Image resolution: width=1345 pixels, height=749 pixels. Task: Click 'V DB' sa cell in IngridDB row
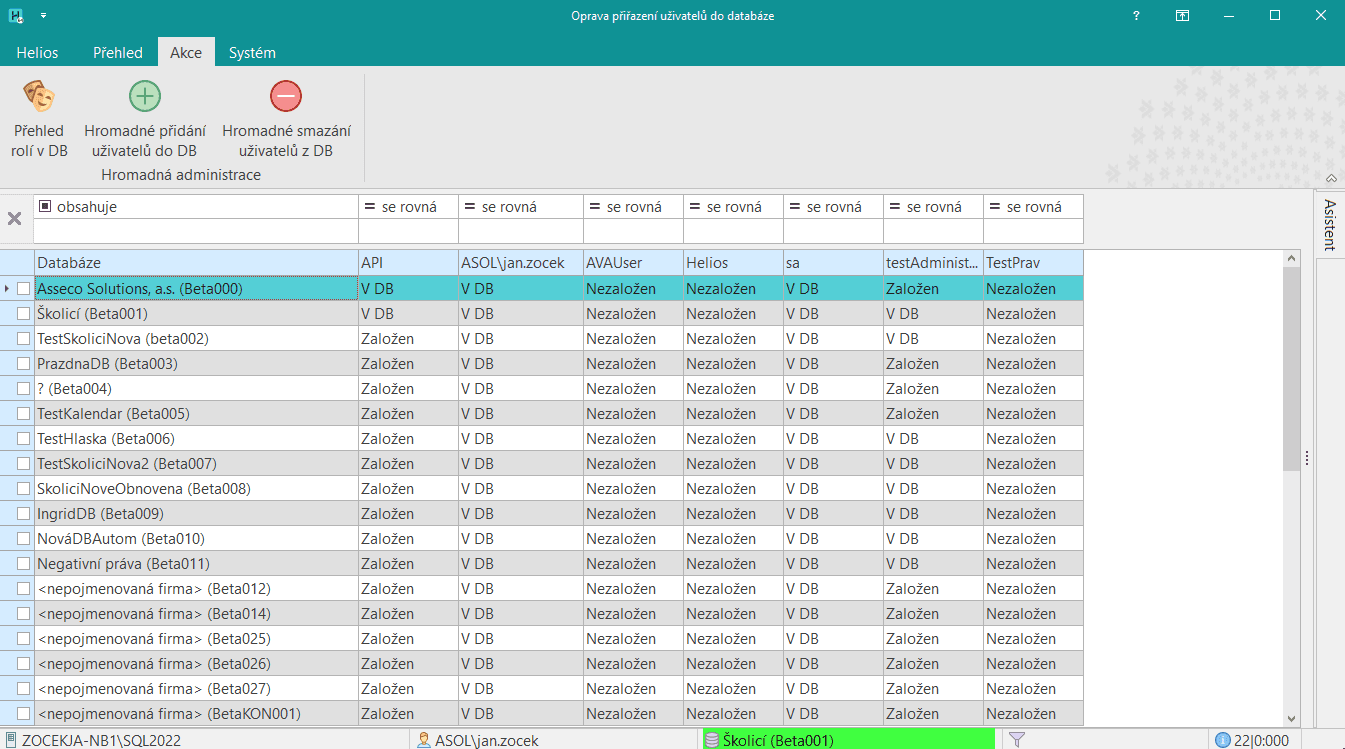pyautogui.click(x=833, y=514)
